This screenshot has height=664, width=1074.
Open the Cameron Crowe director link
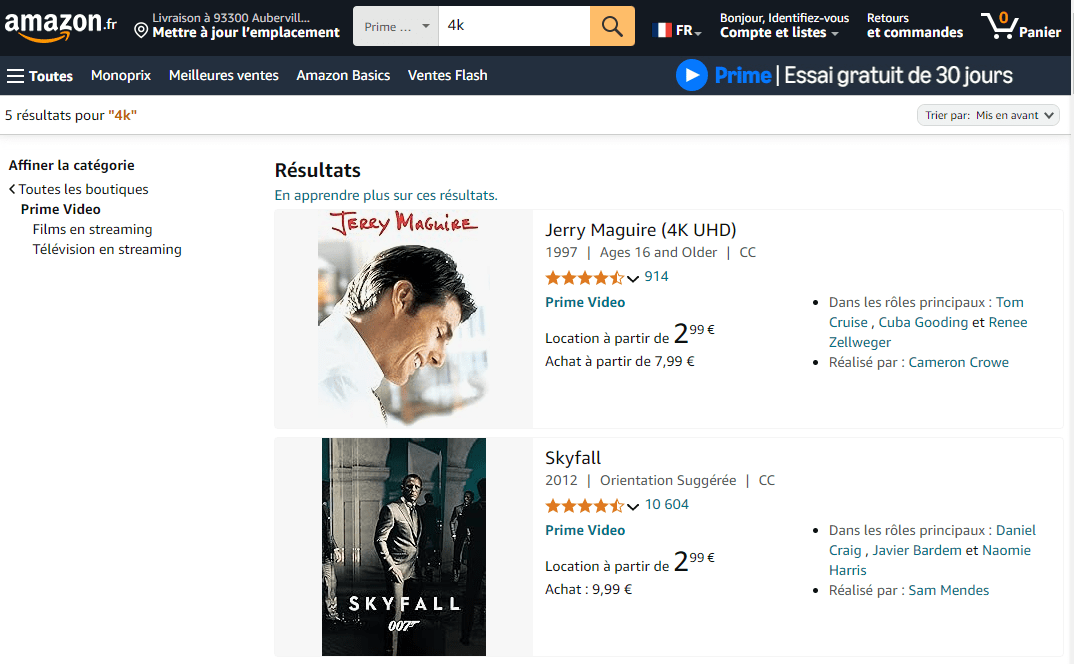[958, 362]
